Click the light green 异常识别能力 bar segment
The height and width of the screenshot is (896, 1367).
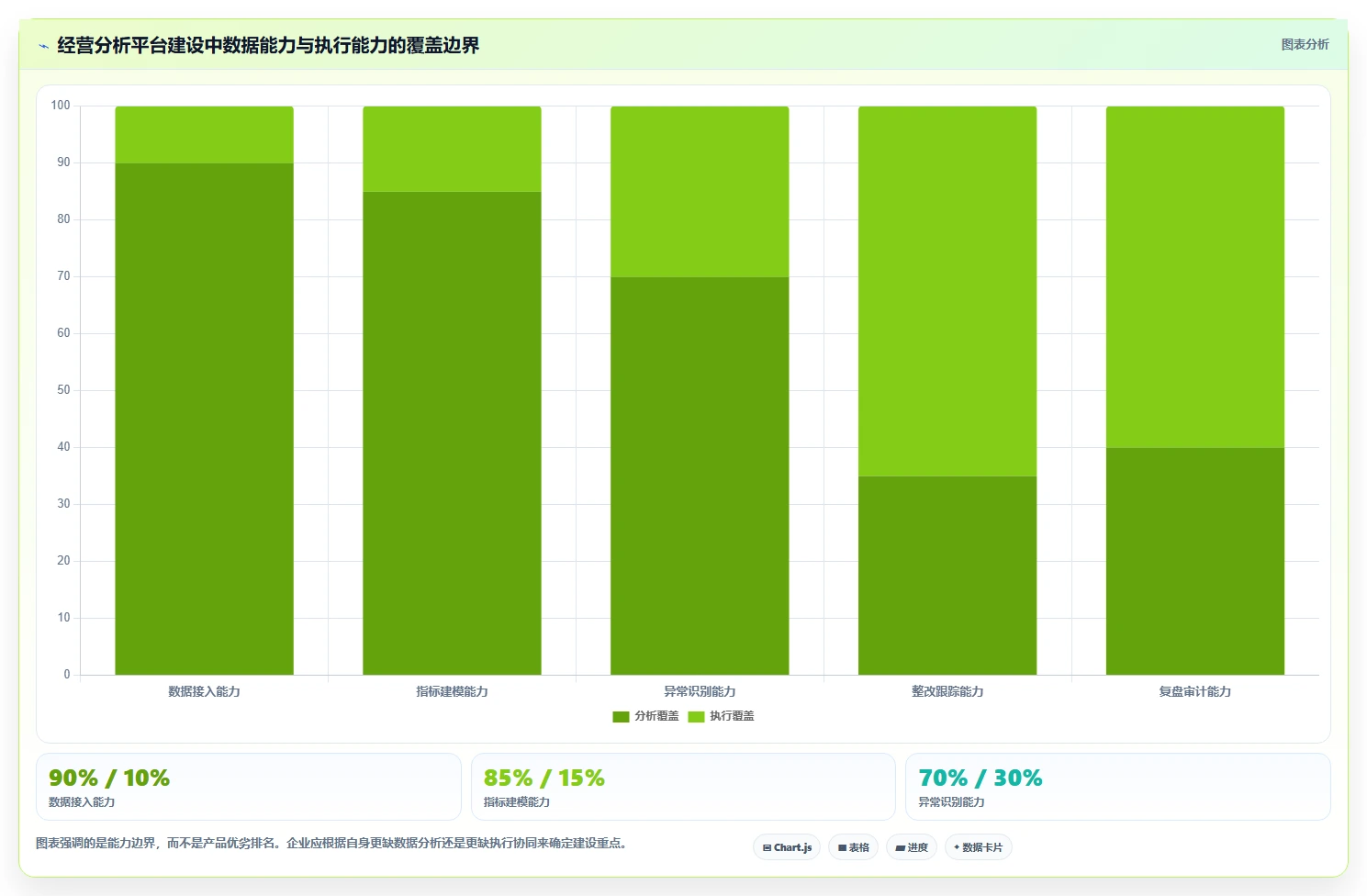click(700, 192)
